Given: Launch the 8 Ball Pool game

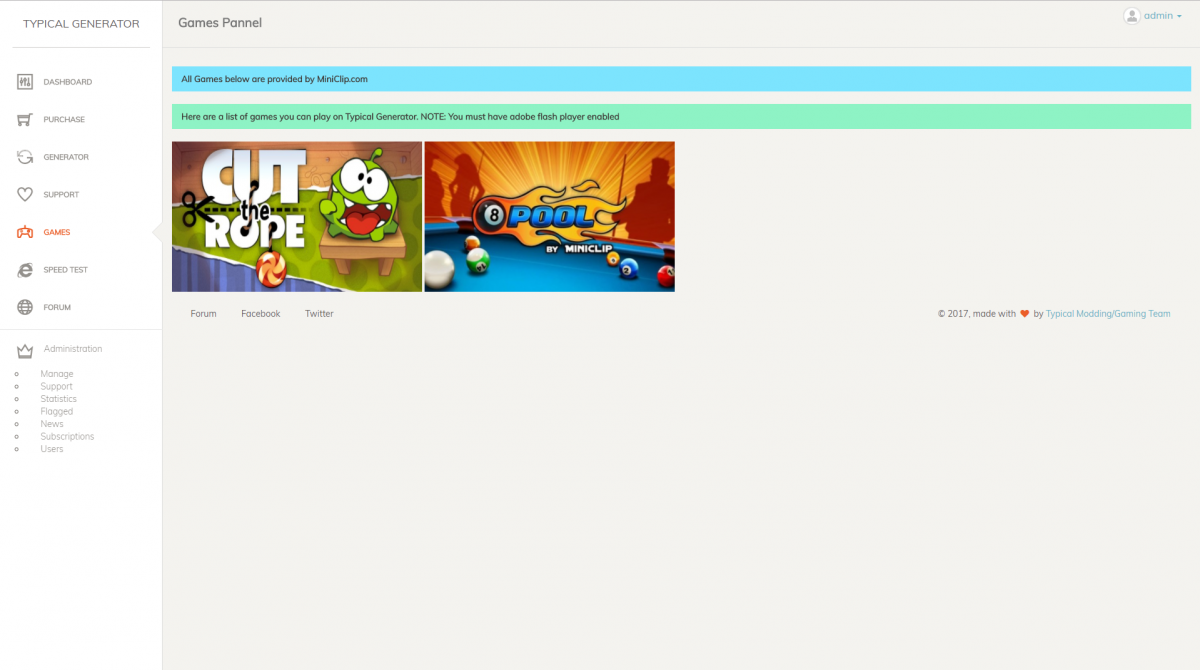Looking at the screenshot, I should click(549, 216).
